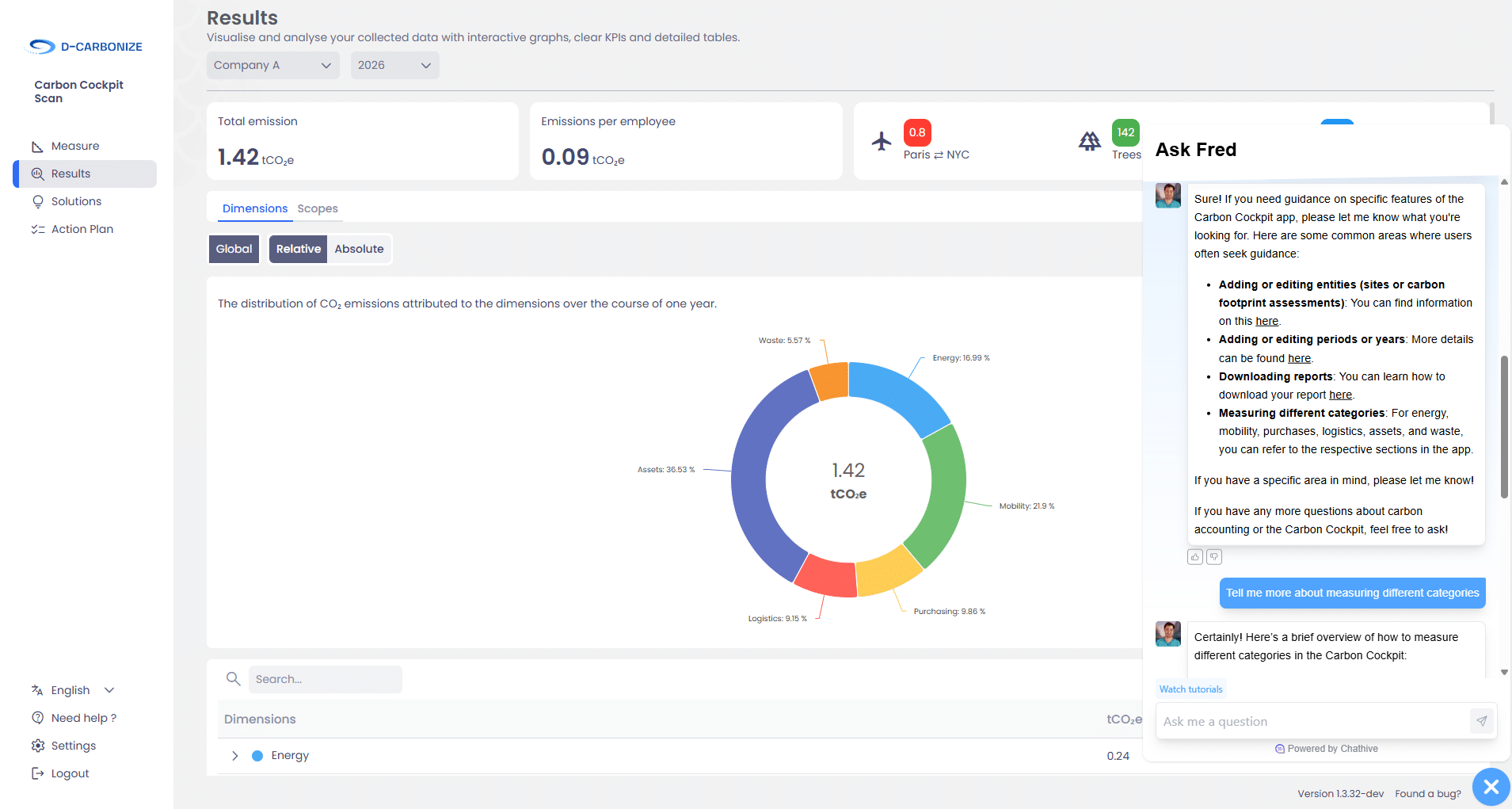
Task: Switch chart to Absolute values
Action: click(359, 249)
